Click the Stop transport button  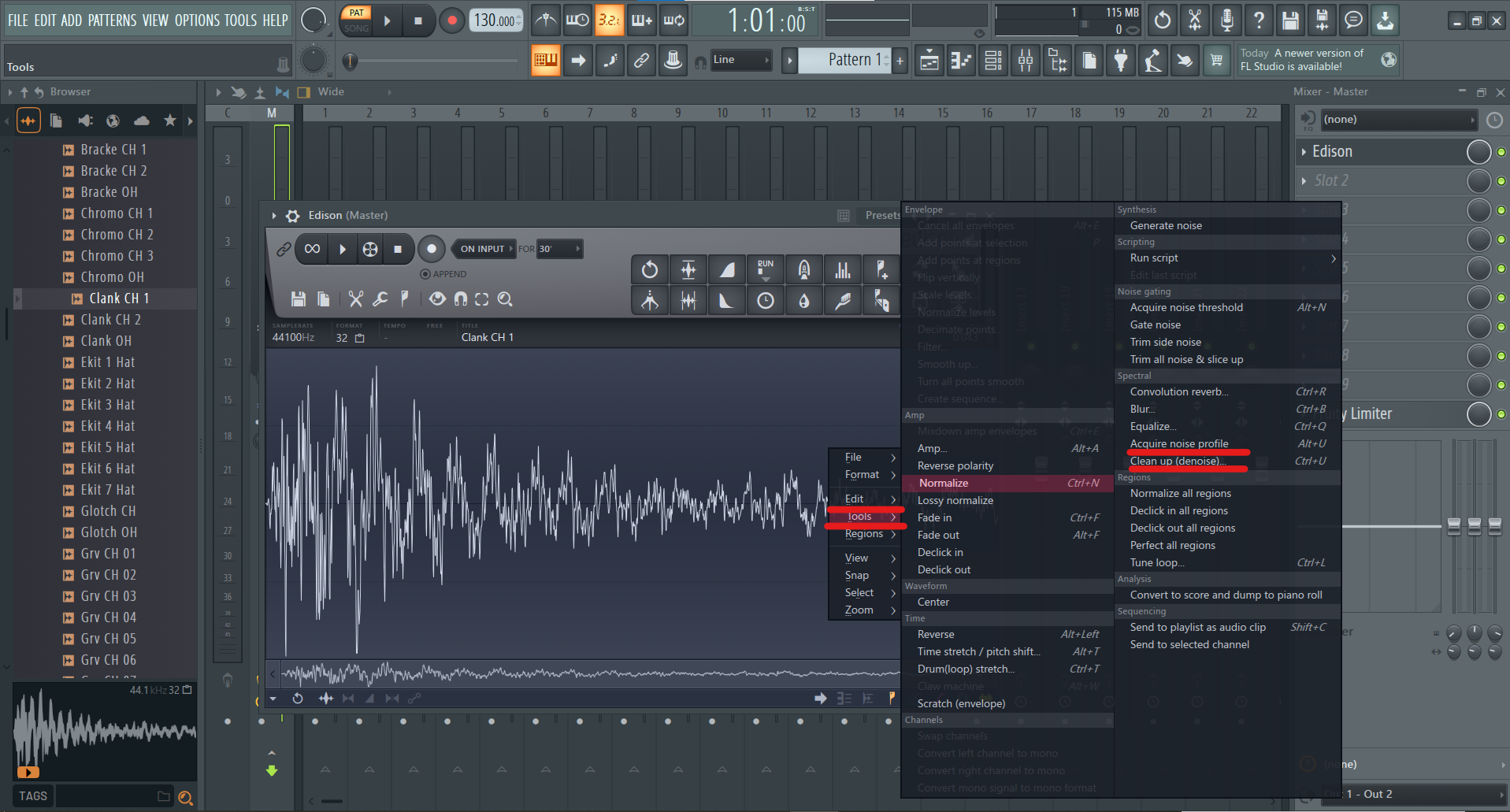(418, 20)
